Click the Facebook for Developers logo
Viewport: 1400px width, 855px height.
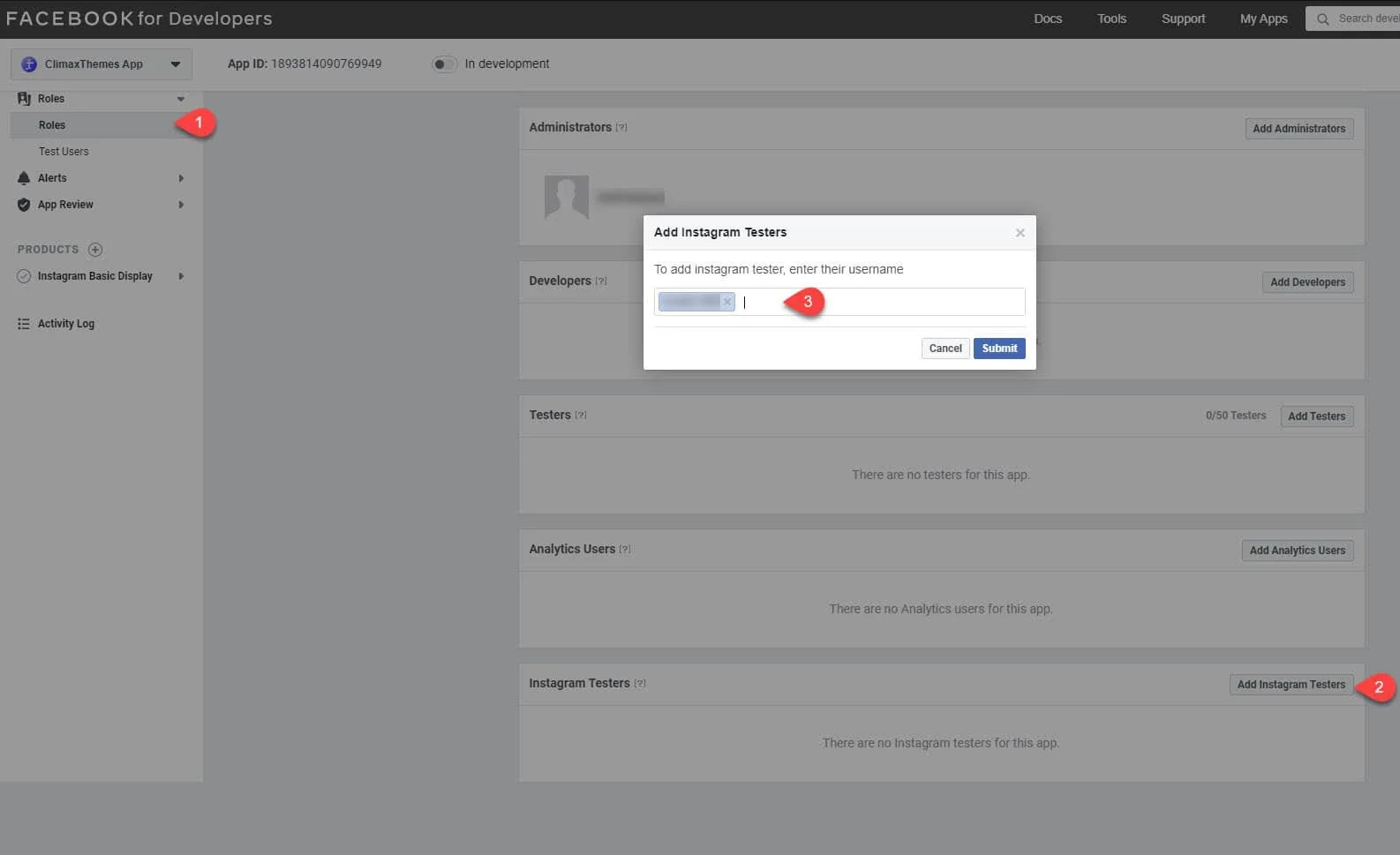[x=139, y=19]
